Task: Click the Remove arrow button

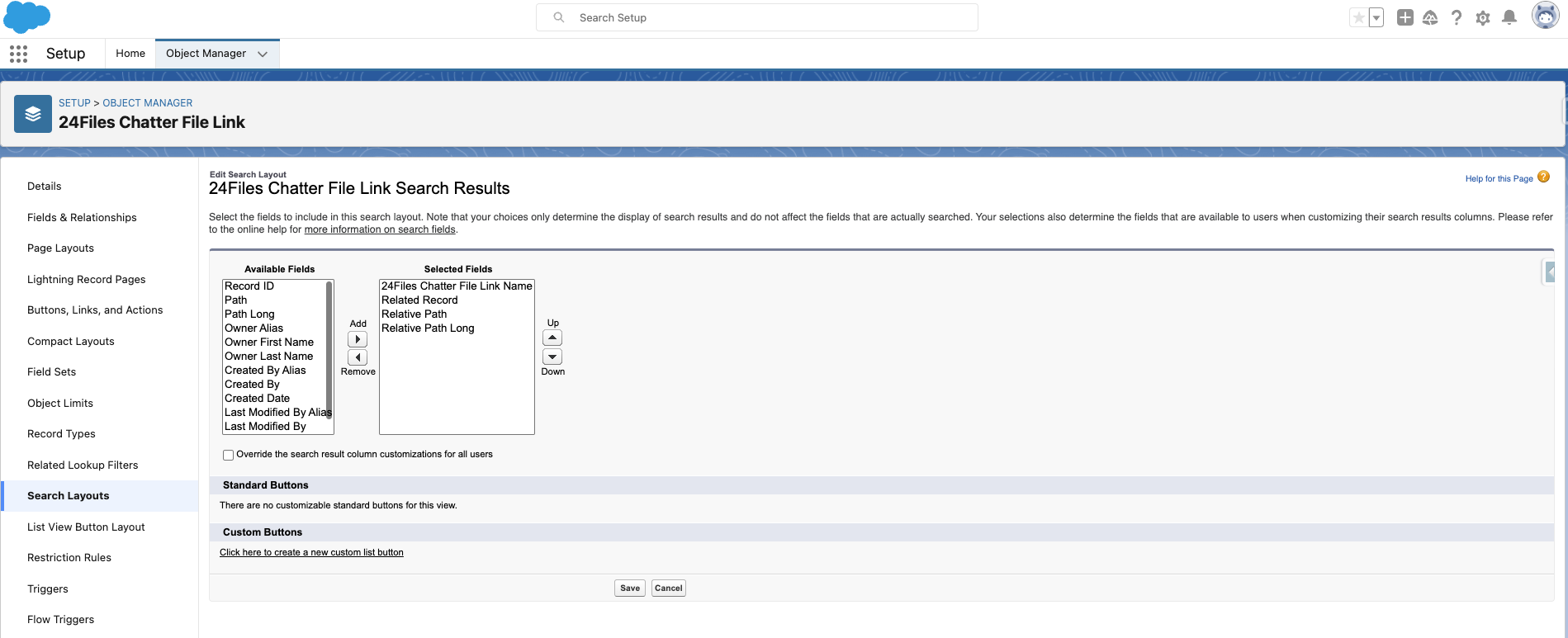Action: click(x=358, y=357)
